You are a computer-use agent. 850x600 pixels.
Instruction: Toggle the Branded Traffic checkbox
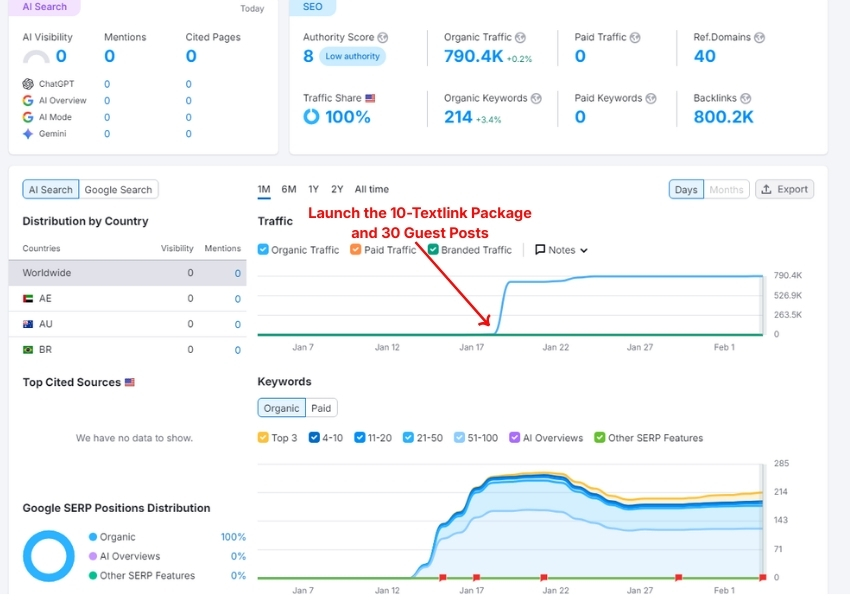point(434,250)
